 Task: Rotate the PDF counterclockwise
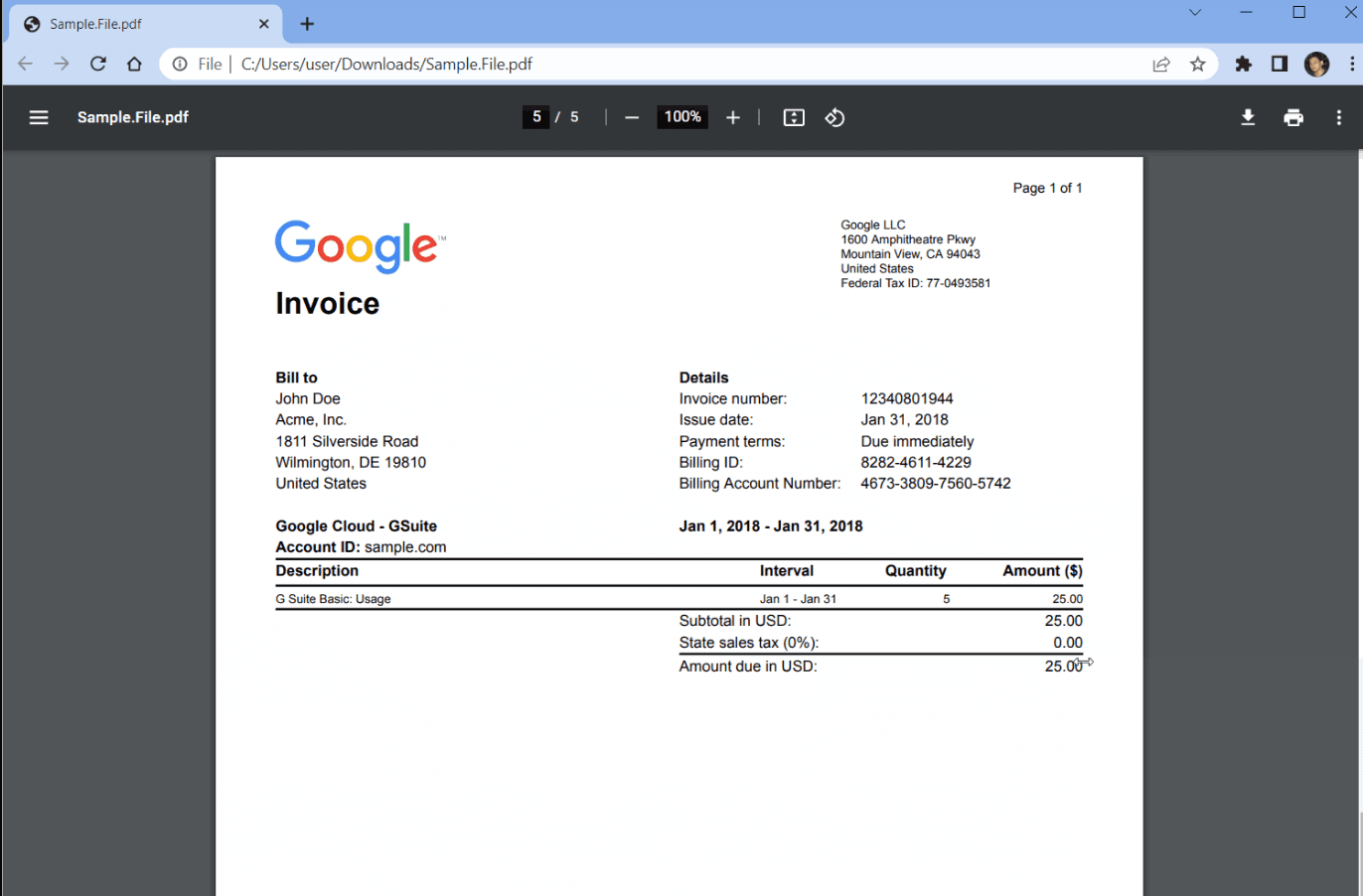834,117
